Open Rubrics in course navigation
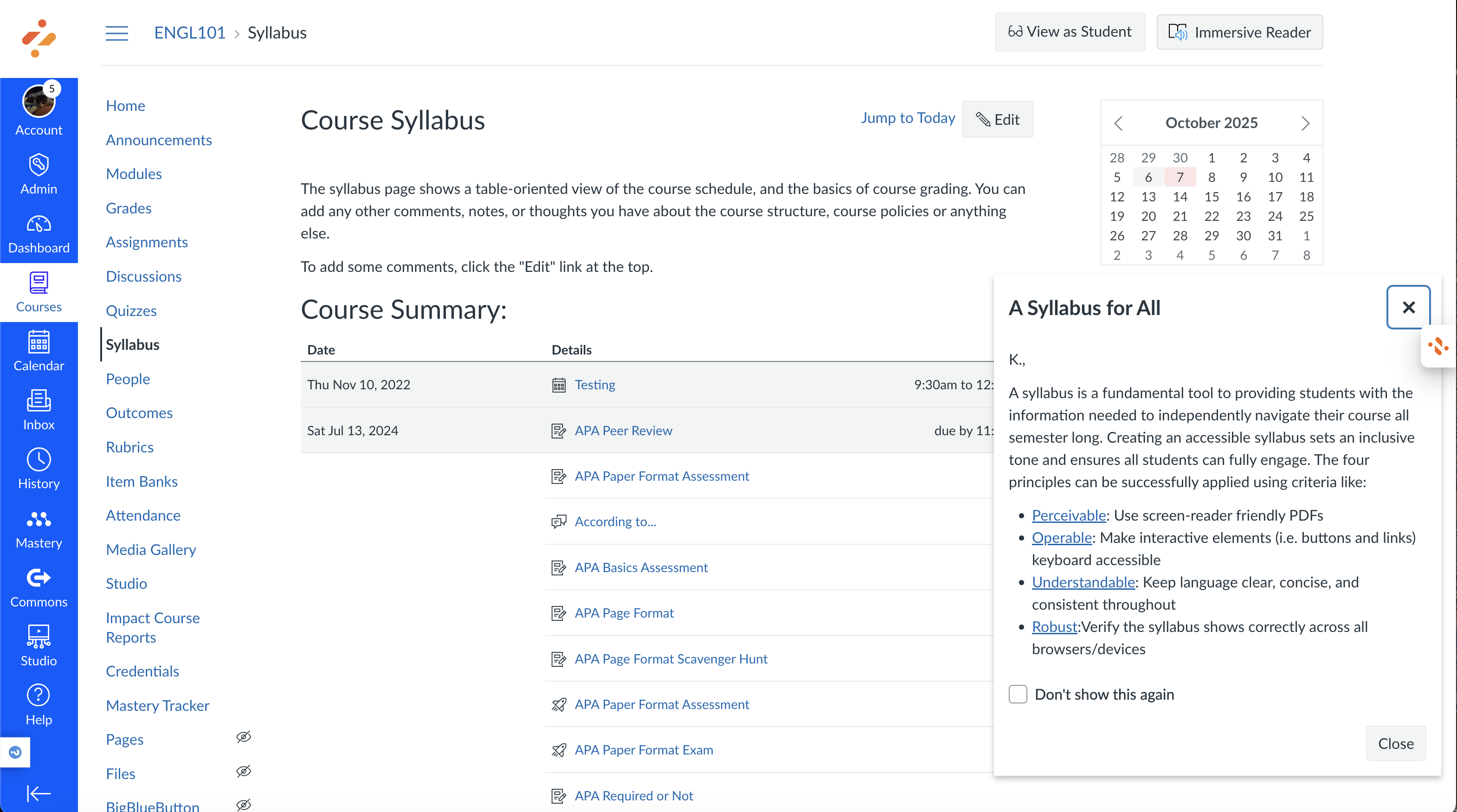 [x=129, y=447]
